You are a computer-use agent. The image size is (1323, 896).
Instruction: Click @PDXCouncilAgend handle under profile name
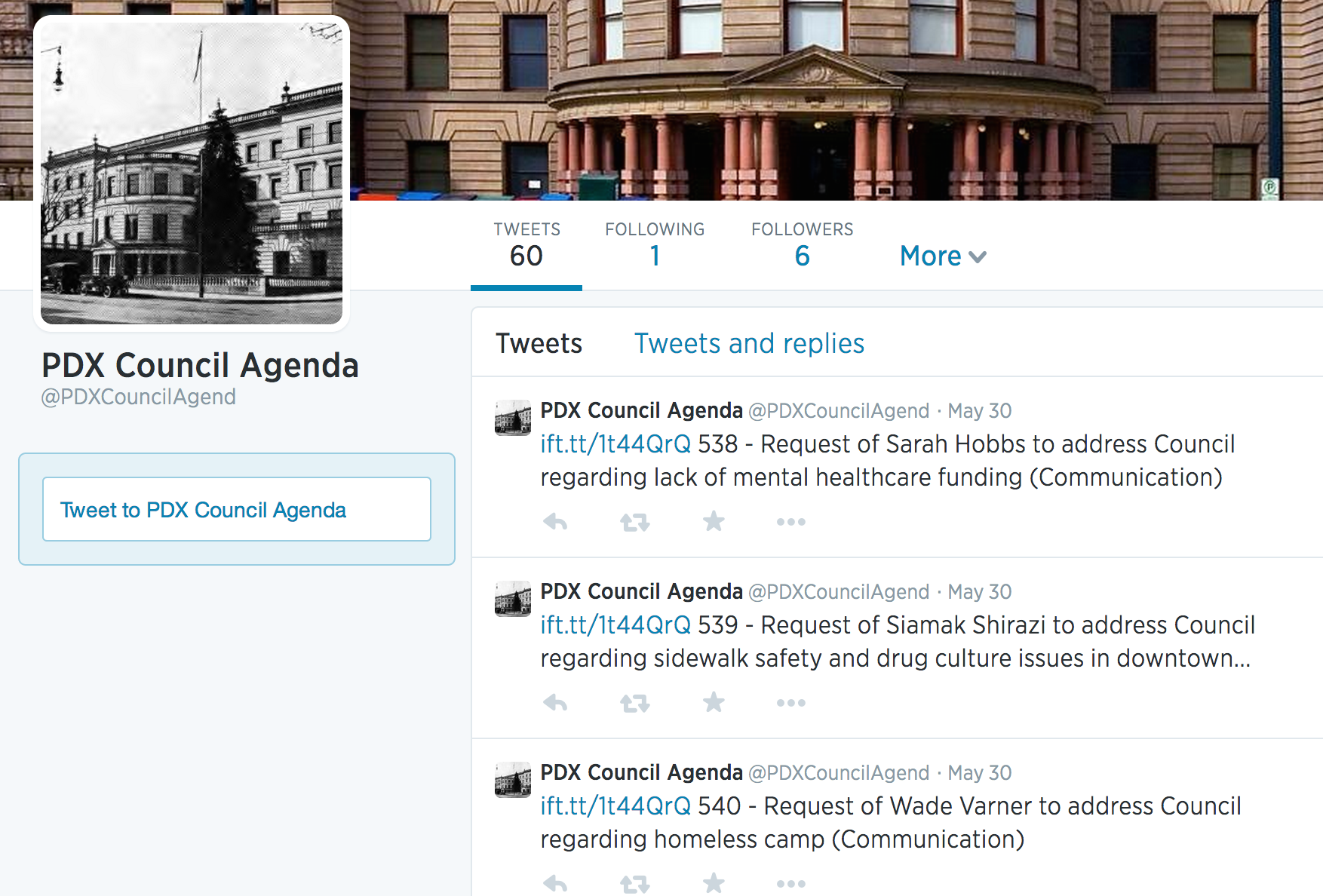(138, 397)
